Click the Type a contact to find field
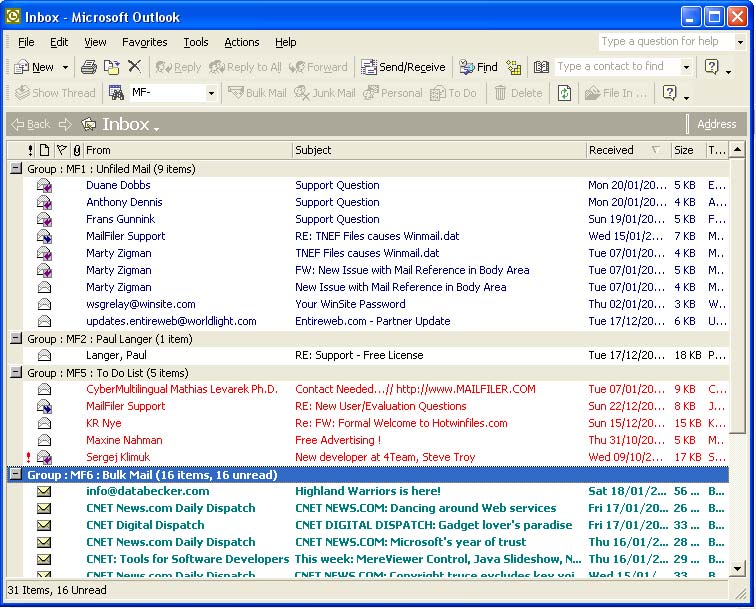Image resolution: width=756 pixels, height=609 pixels. [618, 67]
